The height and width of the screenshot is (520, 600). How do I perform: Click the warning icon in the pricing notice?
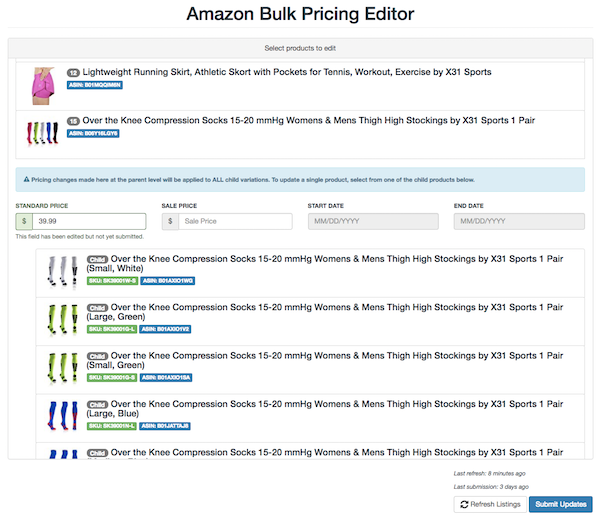click(26, 179)
